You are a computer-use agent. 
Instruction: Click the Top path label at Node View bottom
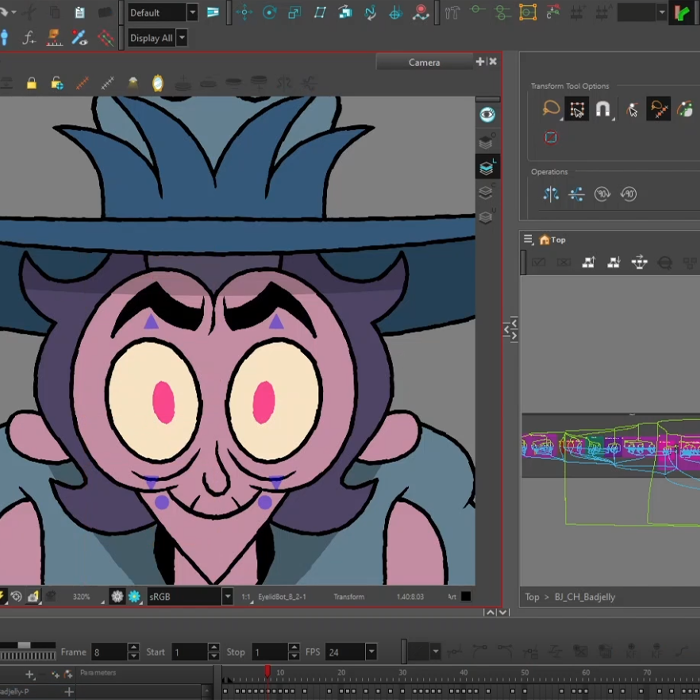coord(532,597)
